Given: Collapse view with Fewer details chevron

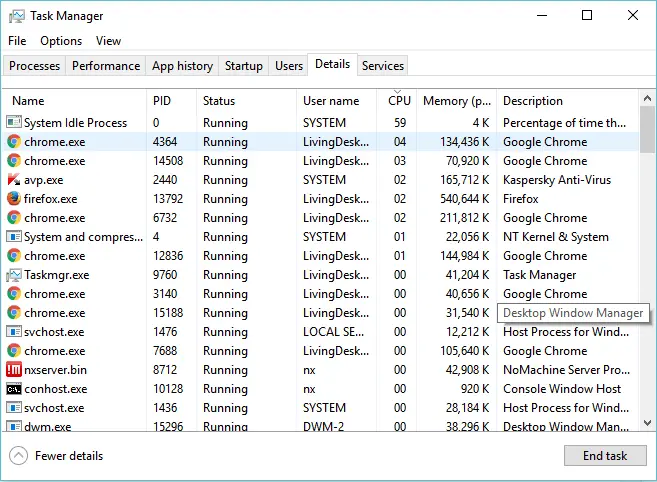Looking at the screenshot, I should (18, 456).
